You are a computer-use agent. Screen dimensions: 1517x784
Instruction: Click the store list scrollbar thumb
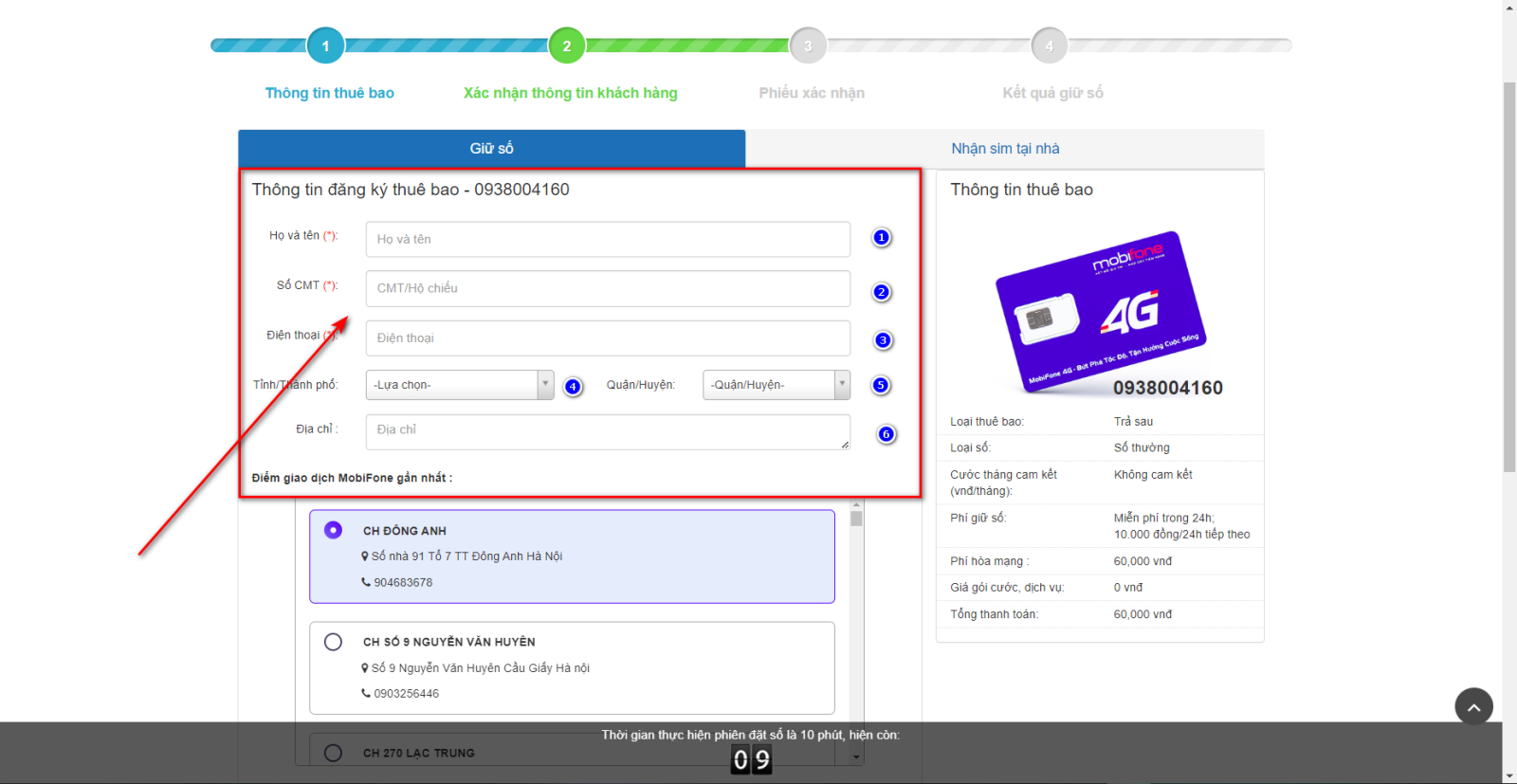(x=856, y=519)
